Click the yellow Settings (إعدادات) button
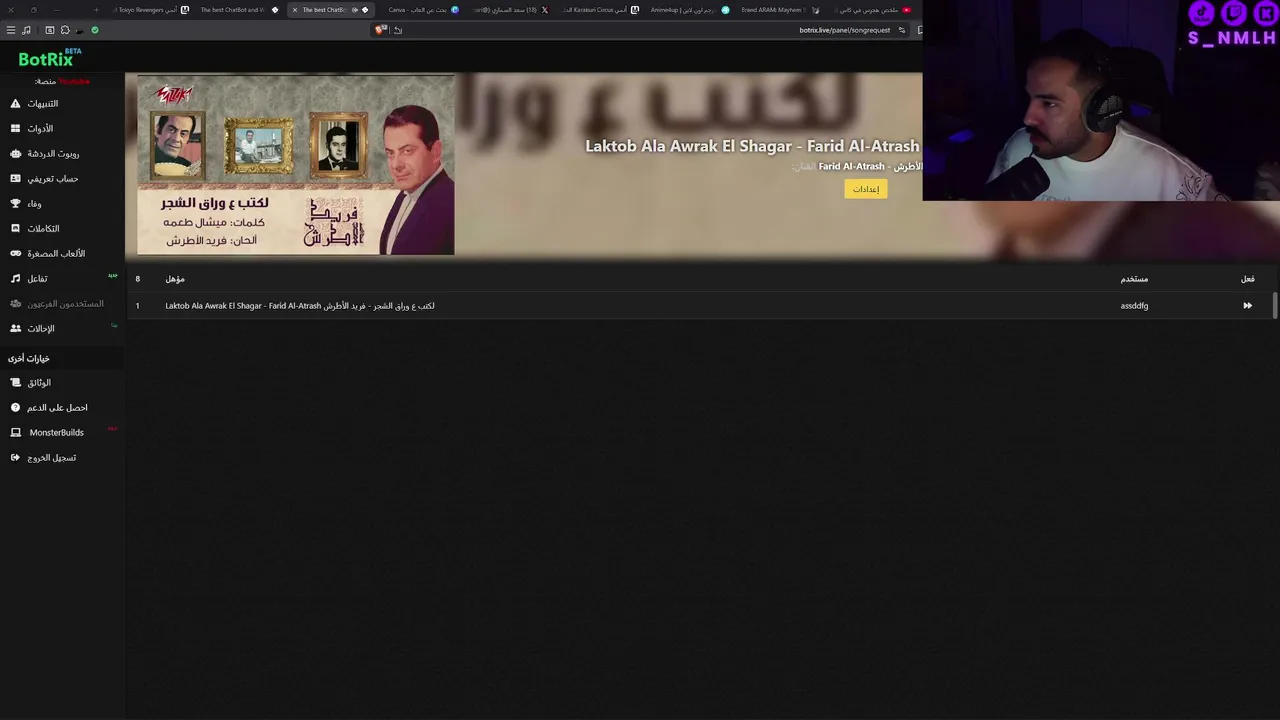This screenshot has height=720, width=1280. (x=866, y=189)
